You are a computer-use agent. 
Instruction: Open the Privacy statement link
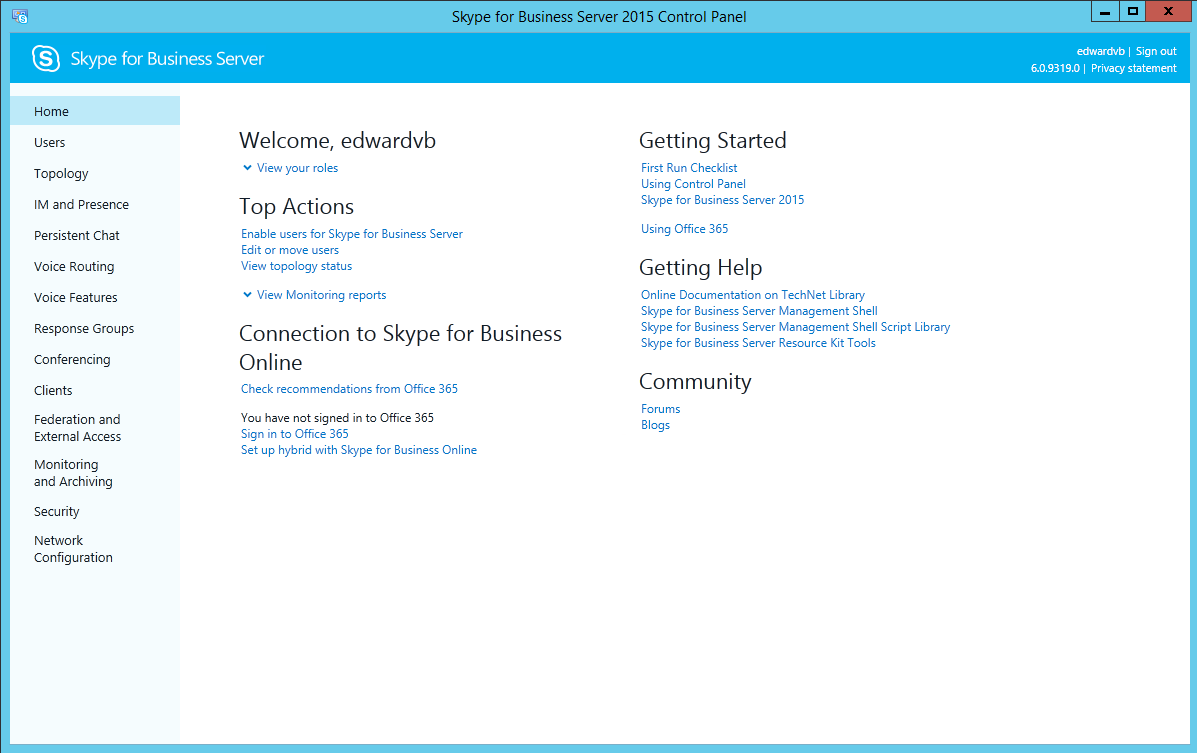1134,68
